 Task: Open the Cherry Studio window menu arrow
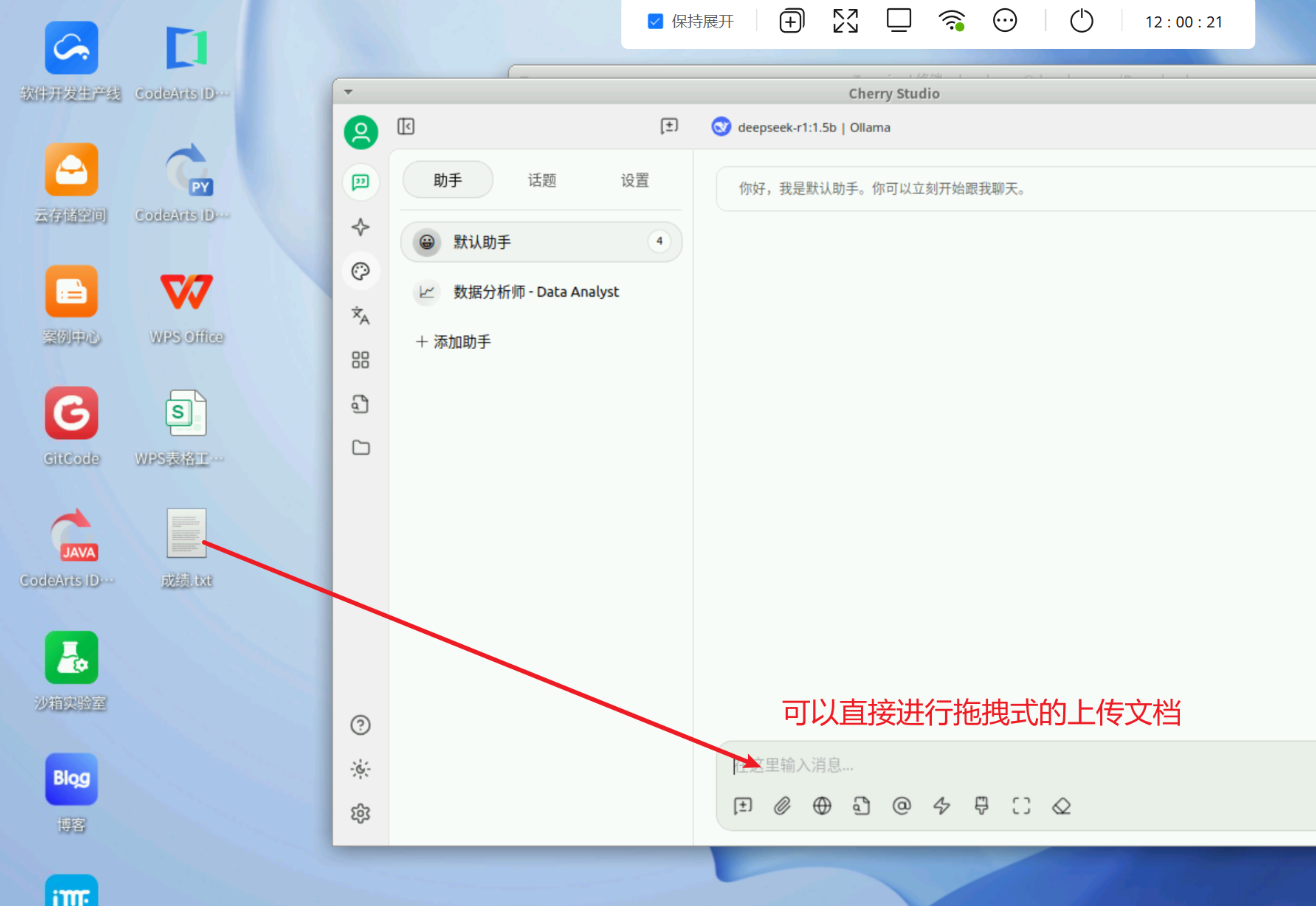click(x=348, y=92)
